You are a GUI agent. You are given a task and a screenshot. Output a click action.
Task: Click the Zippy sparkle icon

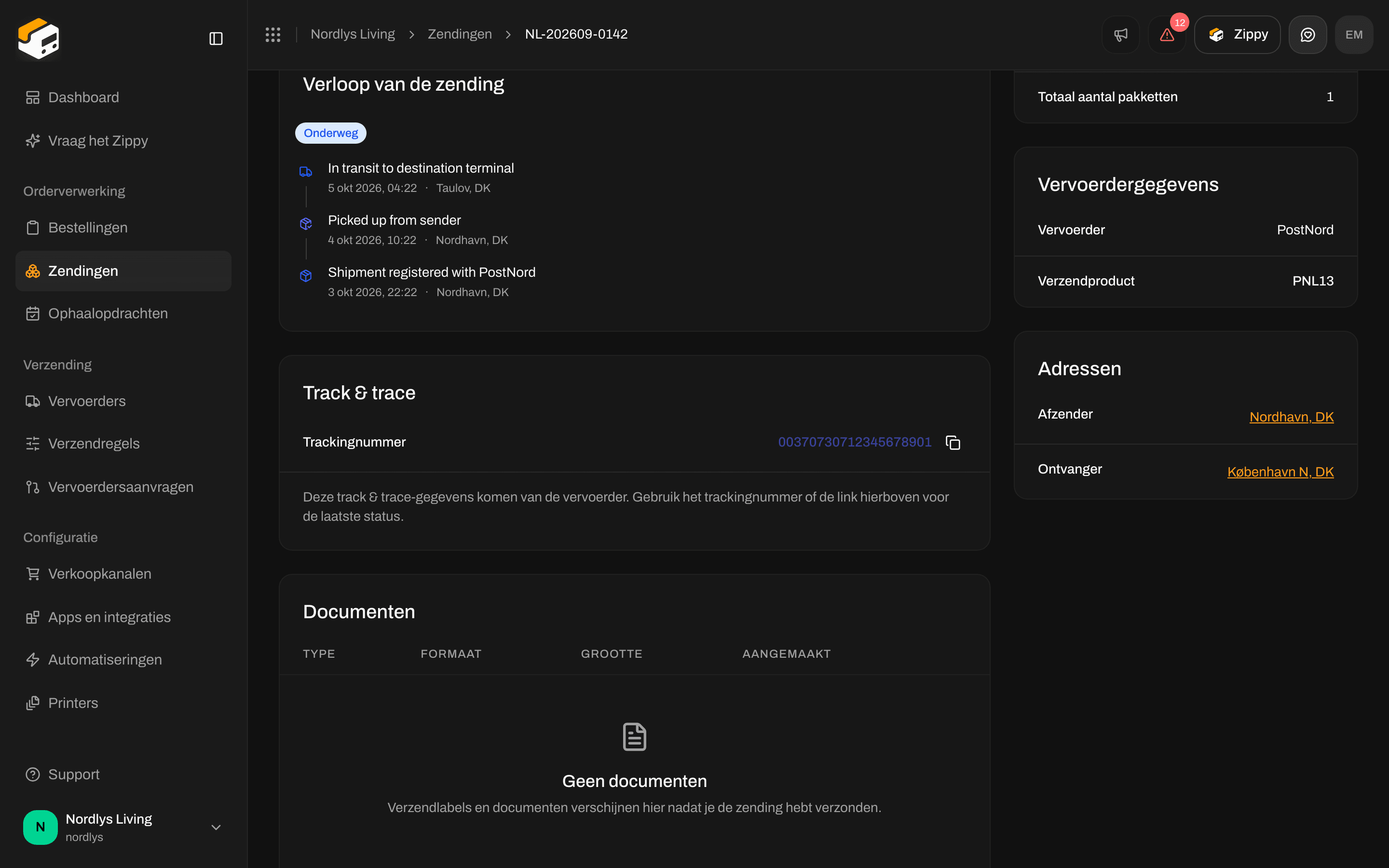[x=33, y=141]
